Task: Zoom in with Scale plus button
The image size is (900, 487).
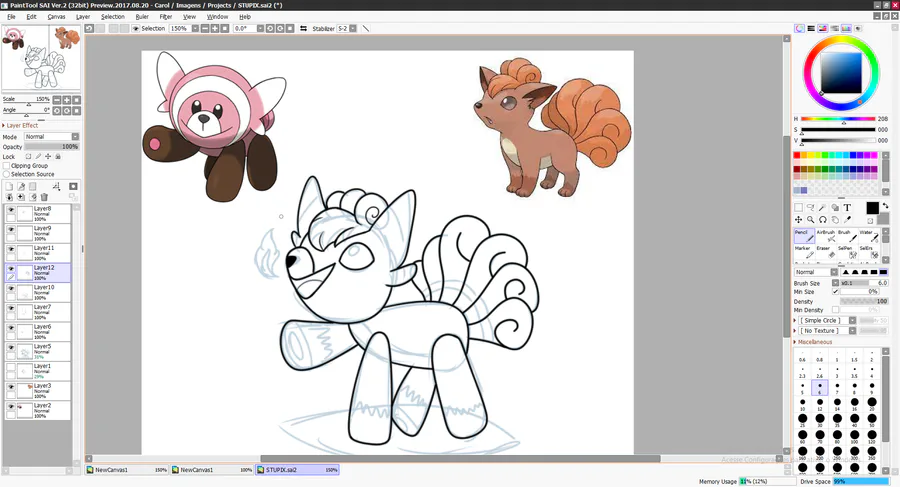Action: click(67, 99)
